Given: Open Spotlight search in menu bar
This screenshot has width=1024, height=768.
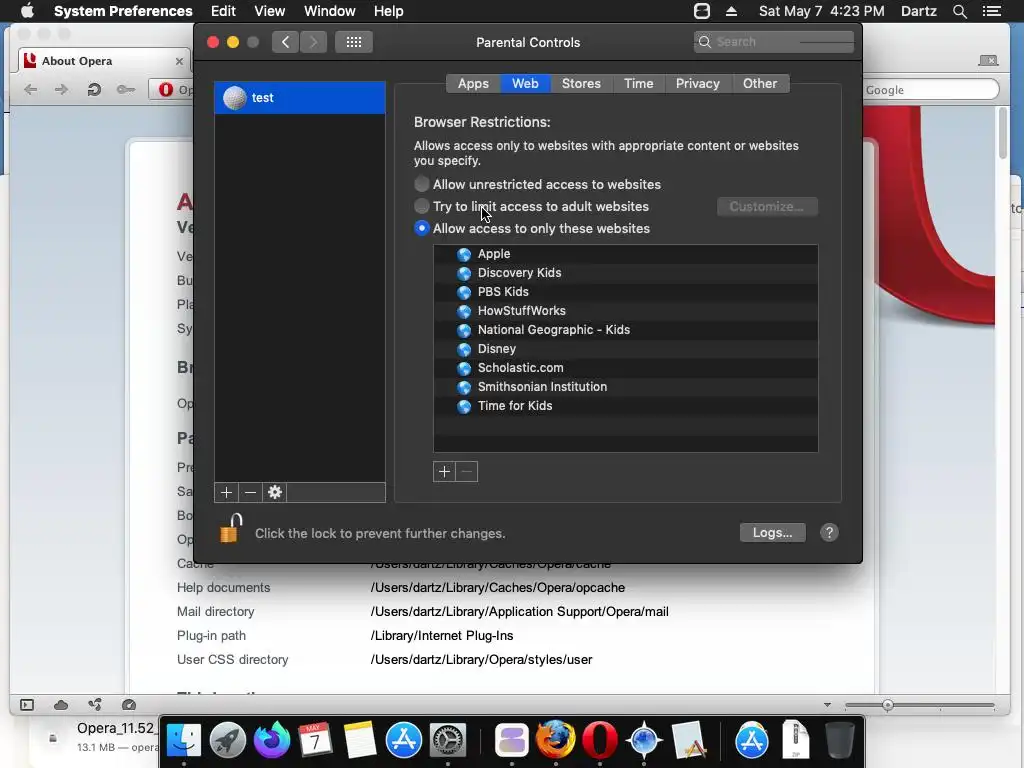Looking at the screenshot, I should pos(959,11).
